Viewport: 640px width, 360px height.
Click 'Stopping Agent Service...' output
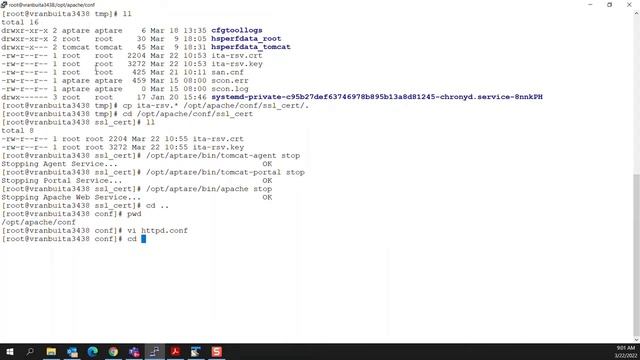pyautogui.click(x=59, y=164)
